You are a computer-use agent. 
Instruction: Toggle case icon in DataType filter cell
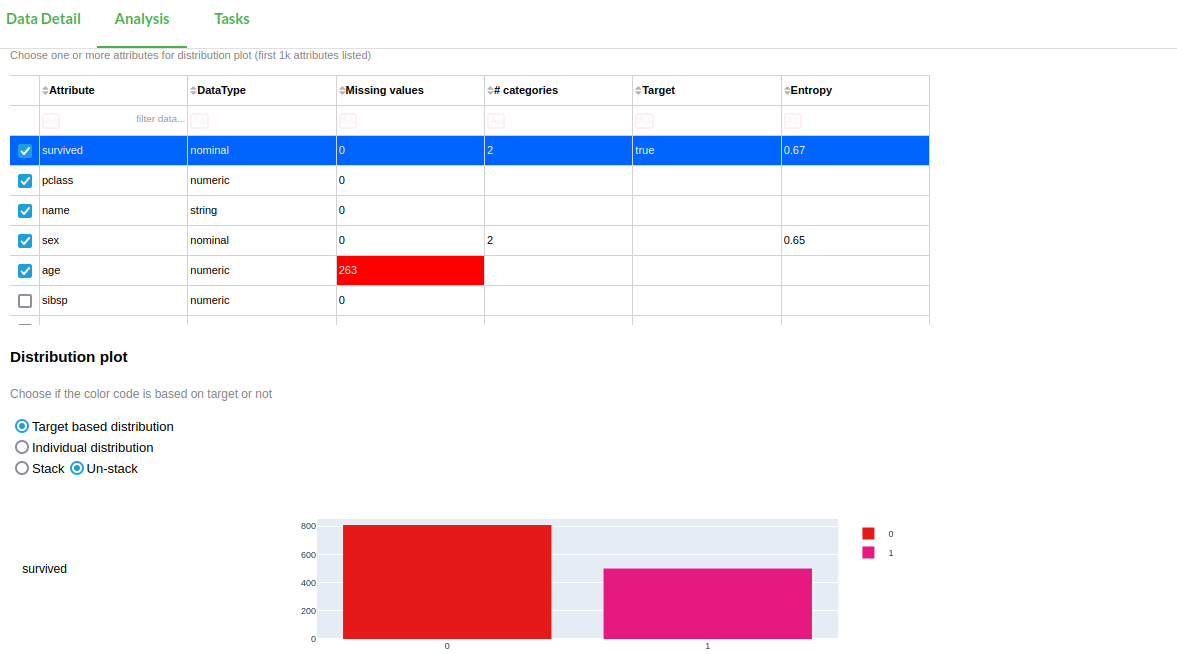199,120
